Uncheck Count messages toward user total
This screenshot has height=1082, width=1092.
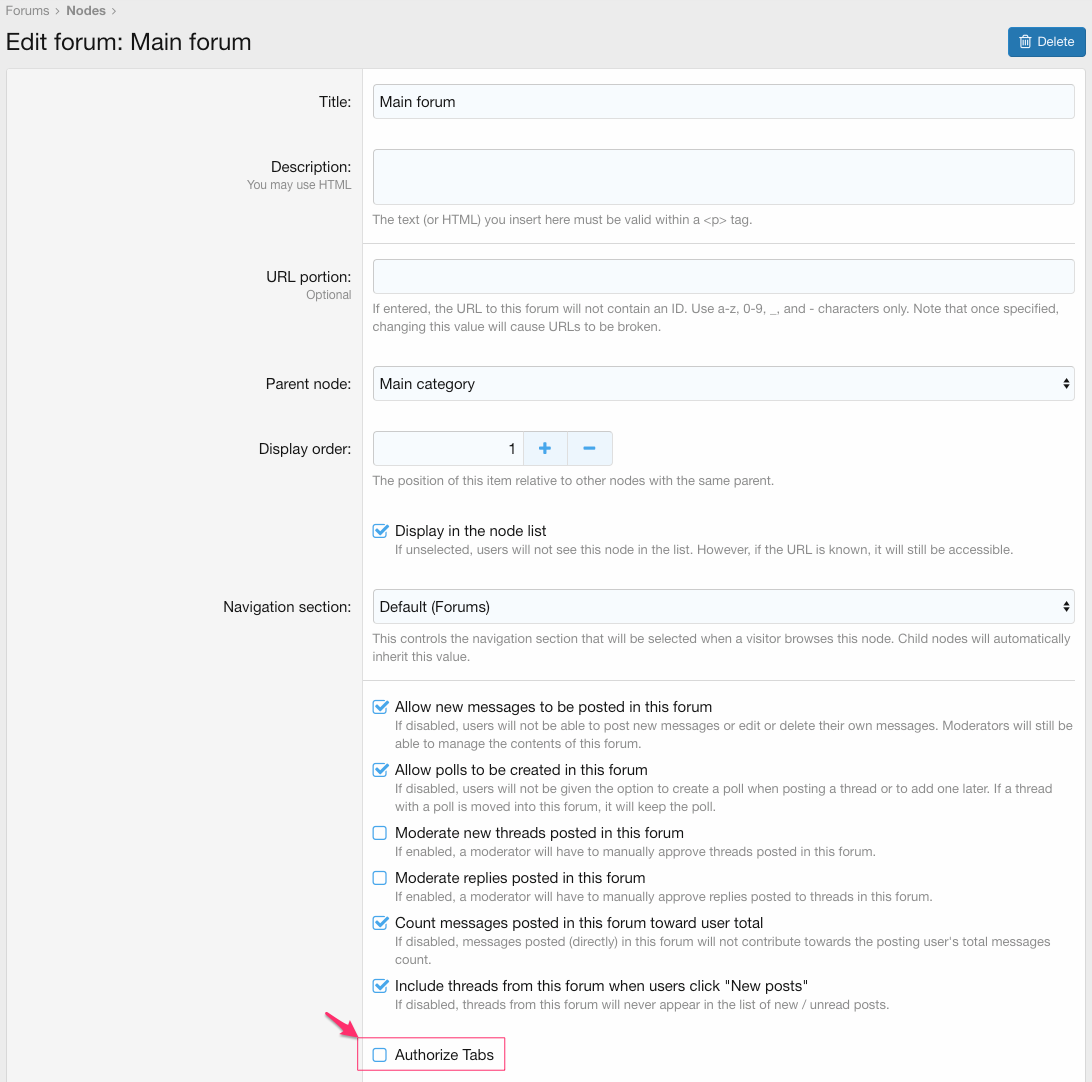point(380,923)
